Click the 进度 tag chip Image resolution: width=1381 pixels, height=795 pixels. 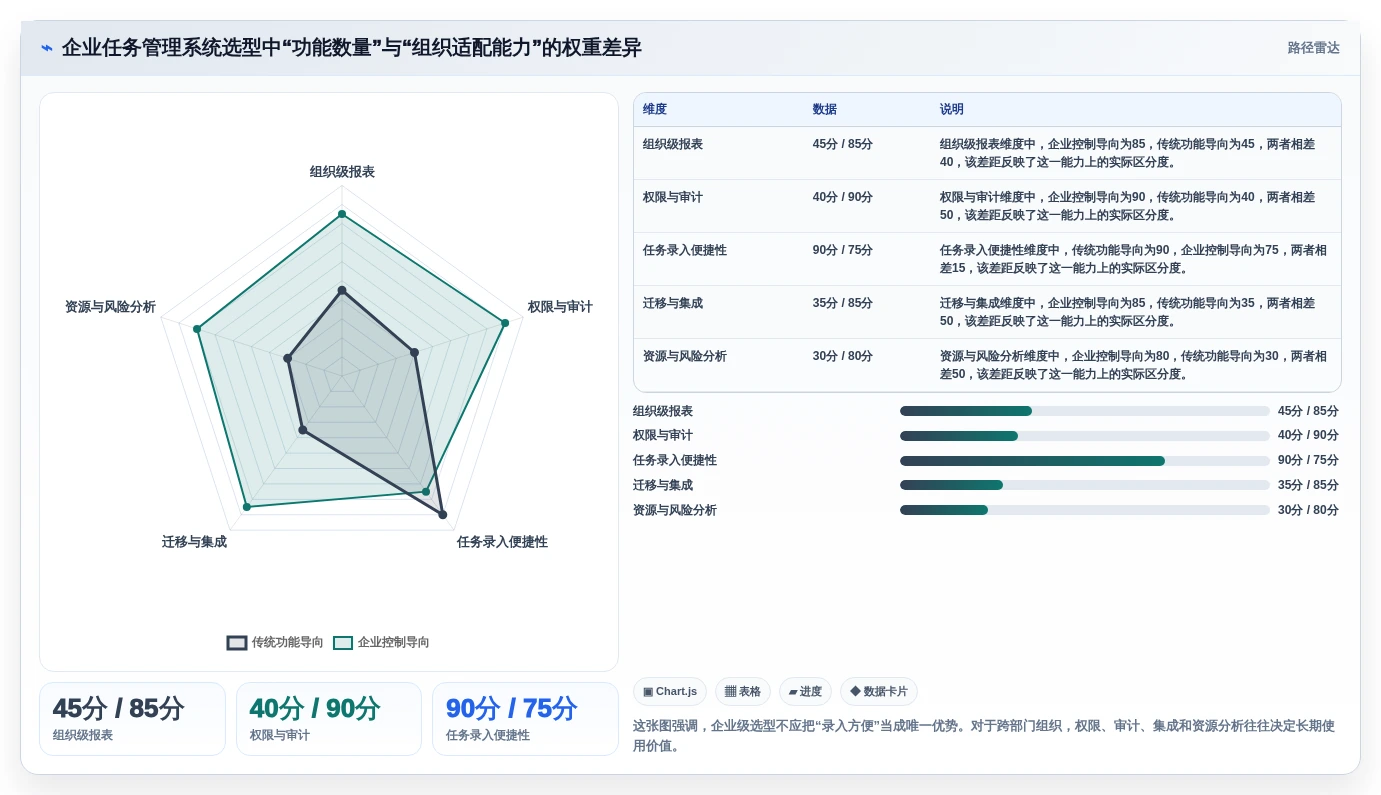(x=805, y=692)
